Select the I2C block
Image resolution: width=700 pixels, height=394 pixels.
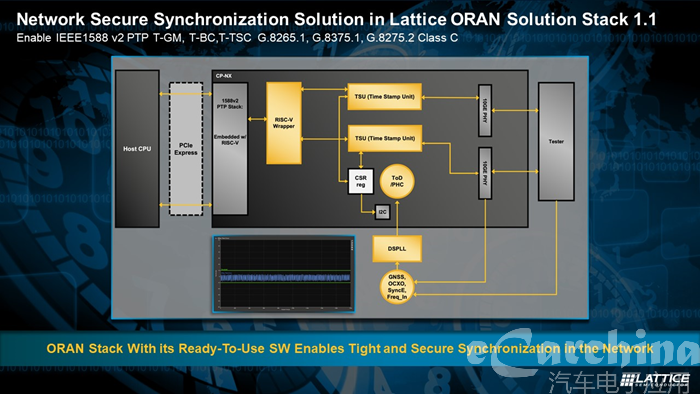tap(383, 212)
